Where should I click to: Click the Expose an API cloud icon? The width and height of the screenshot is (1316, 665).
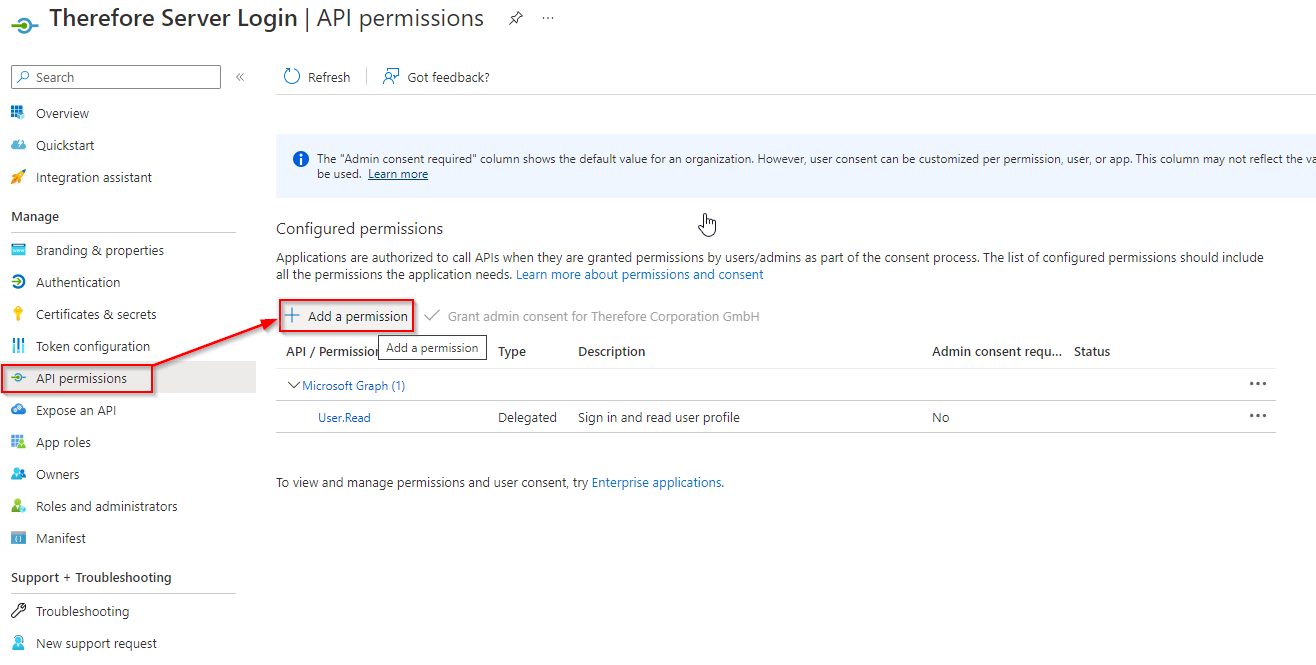(x=18, y=410)
